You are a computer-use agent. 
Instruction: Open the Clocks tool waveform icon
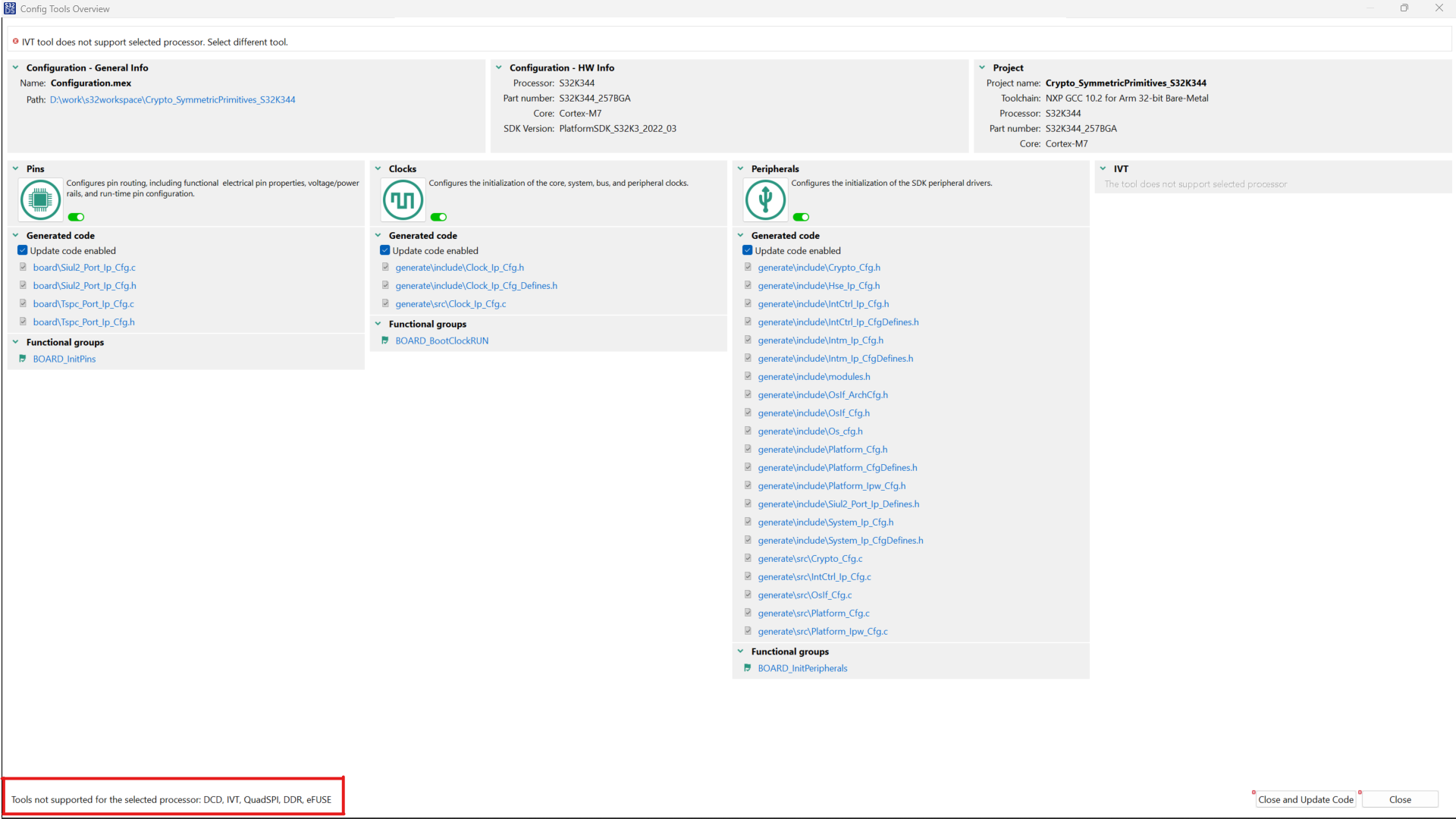(x=403, y=200)
